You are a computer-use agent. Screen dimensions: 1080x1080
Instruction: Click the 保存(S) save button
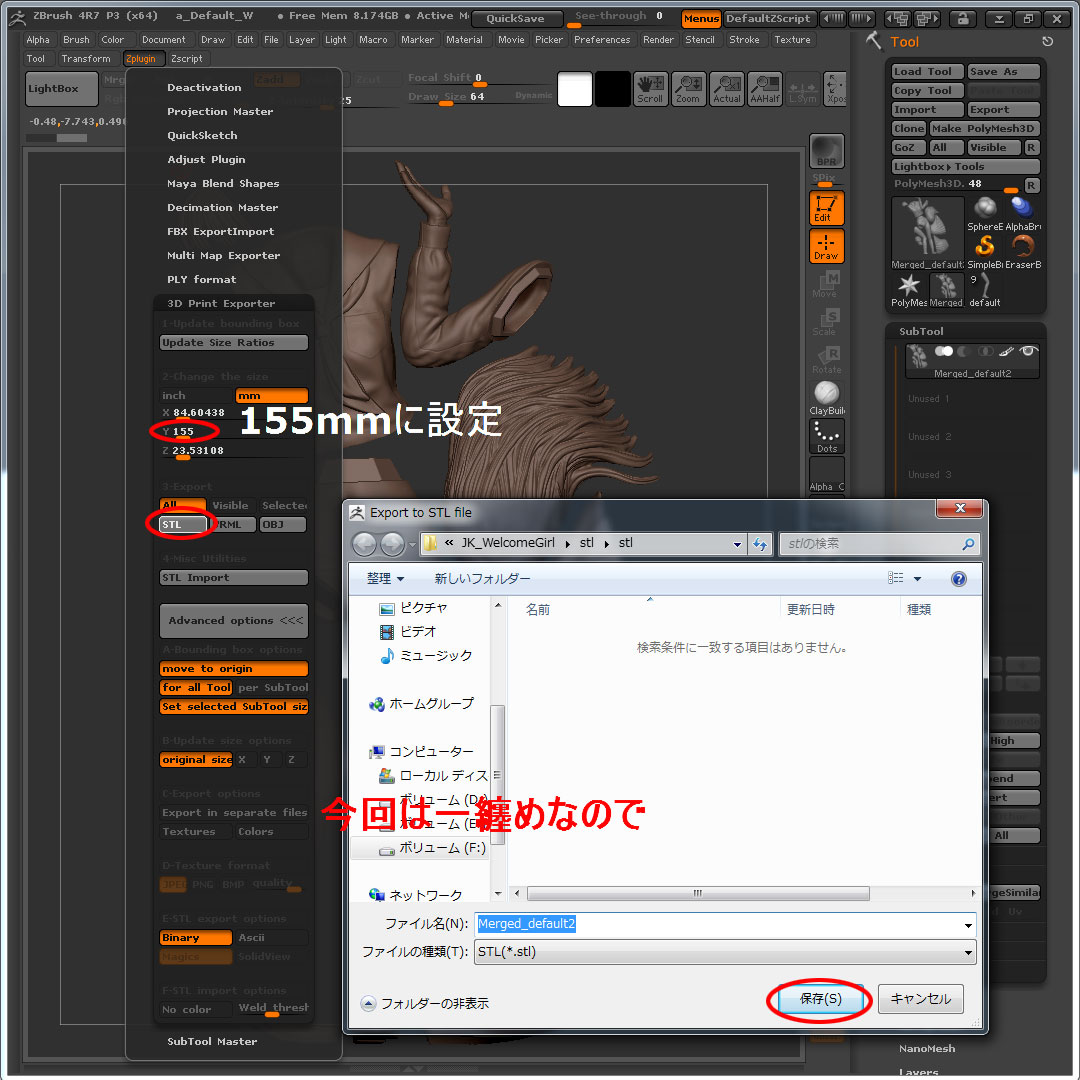click(820, 999)
